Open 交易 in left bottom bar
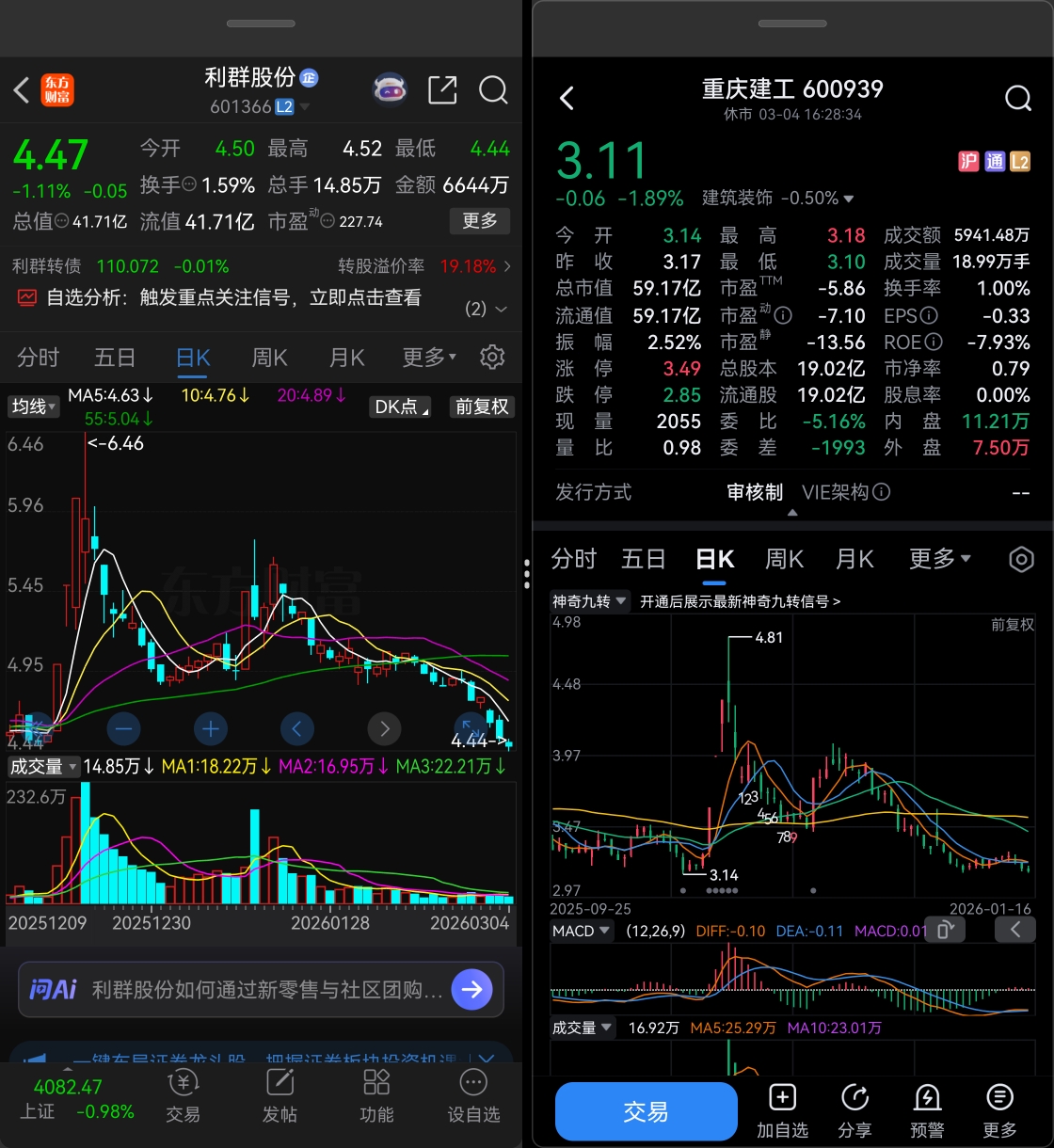This screenshot has width=1054, height=1148. click(x=183, y=1096)
